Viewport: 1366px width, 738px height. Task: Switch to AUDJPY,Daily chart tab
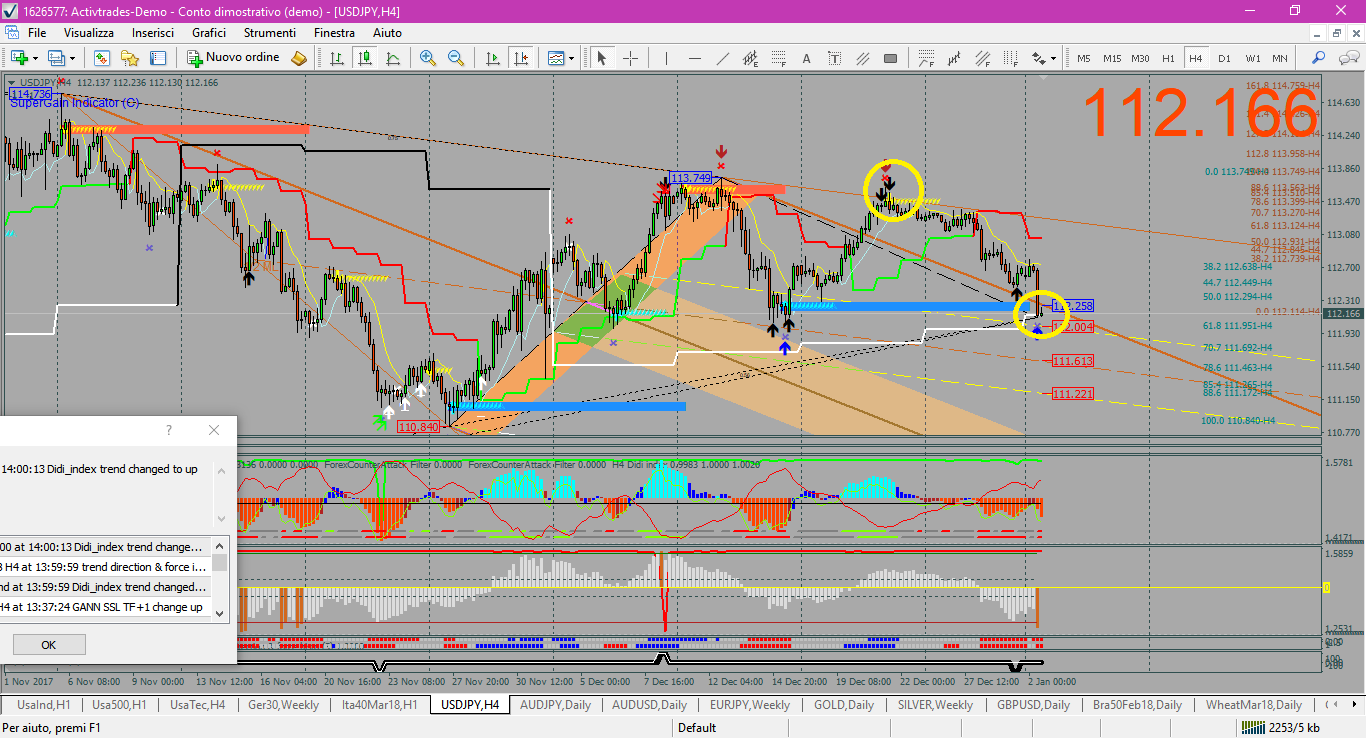click(555, 705)
